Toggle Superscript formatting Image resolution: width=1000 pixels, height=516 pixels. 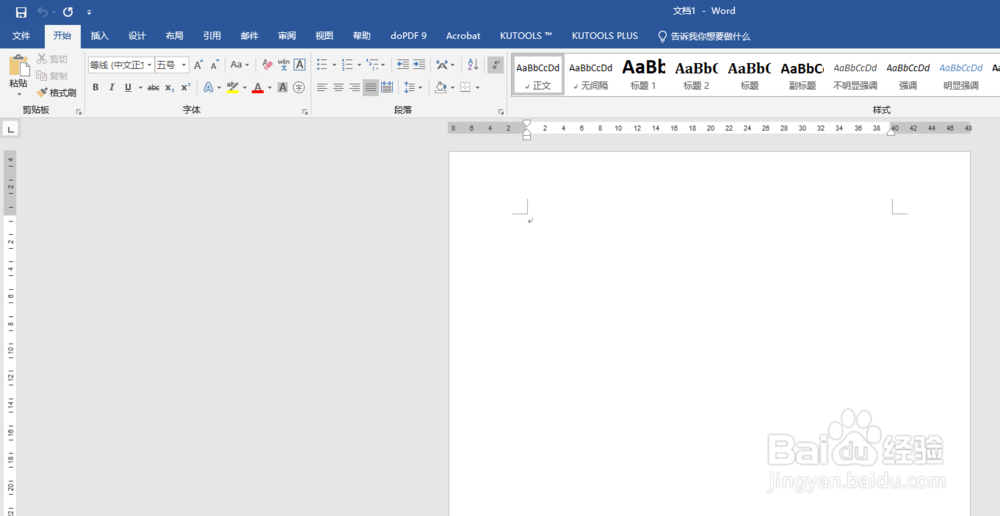coord(185,87)
